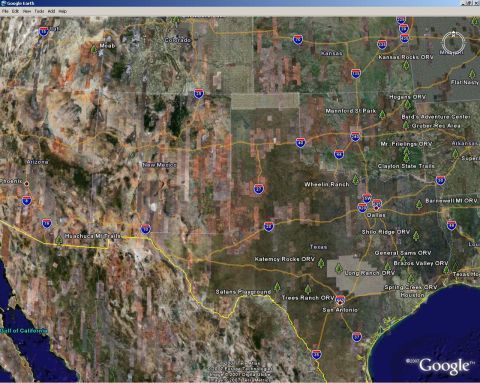Select the Clayton State Trails label
This screenshot has height=383, width=480.
click(406, 166)
